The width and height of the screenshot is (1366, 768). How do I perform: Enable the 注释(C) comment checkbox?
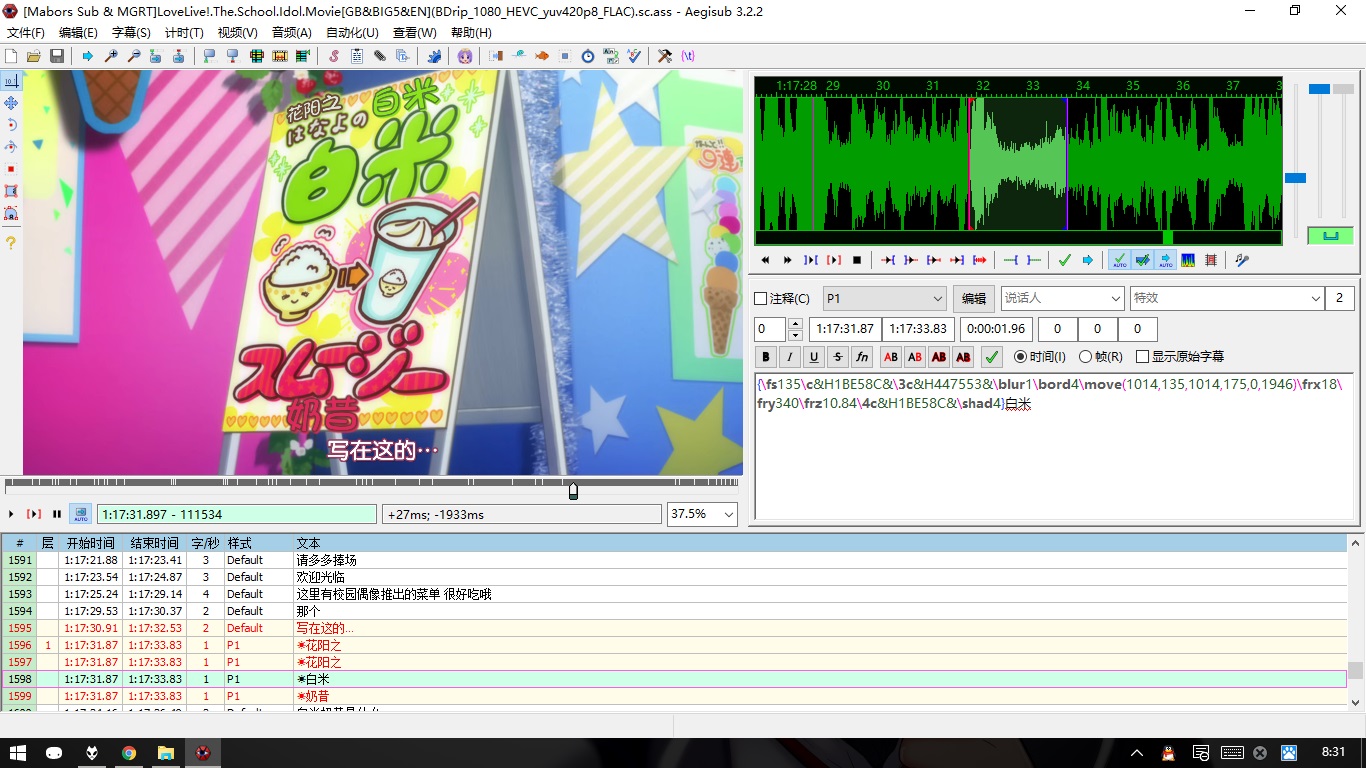[x=760, y=299]
